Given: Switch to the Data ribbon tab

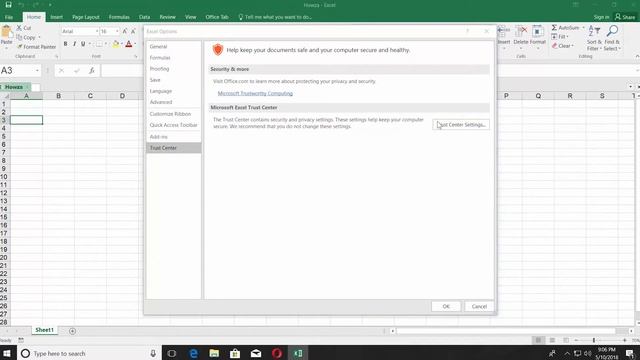Looking at the screenshot, I should point(144,17).
